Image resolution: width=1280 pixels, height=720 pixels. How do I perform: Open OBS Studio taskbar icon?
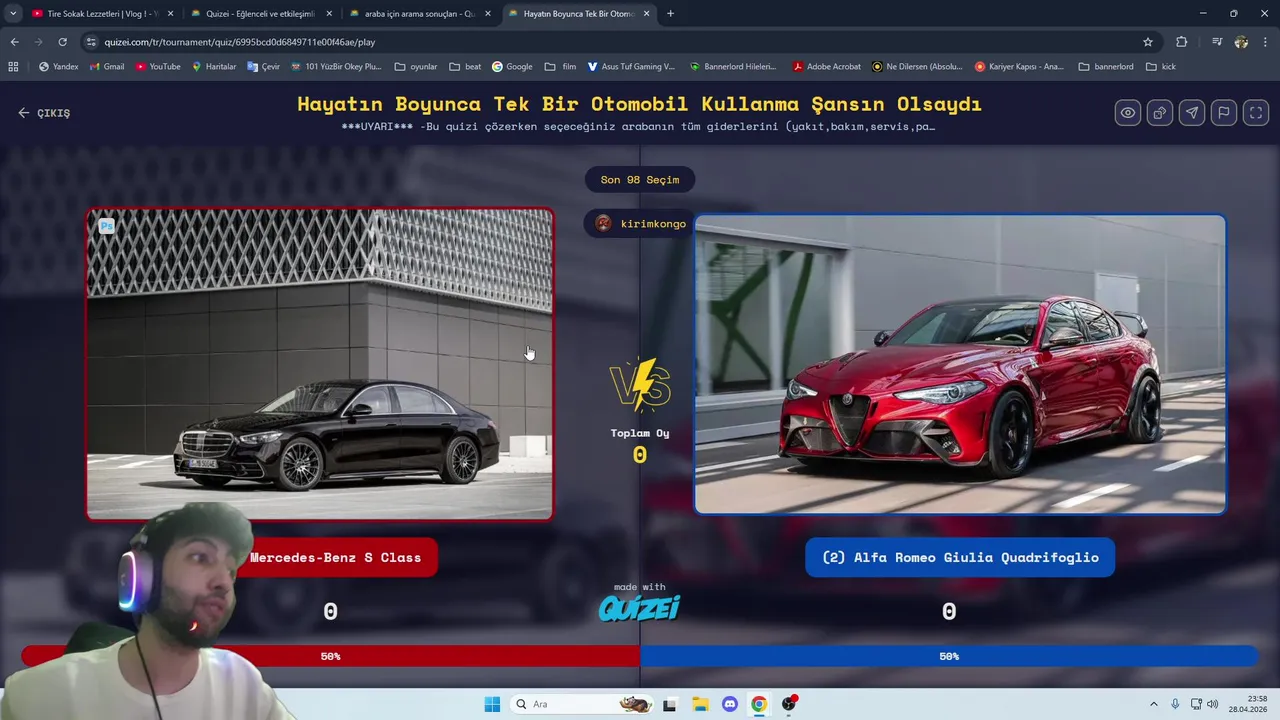coord(789,704)
